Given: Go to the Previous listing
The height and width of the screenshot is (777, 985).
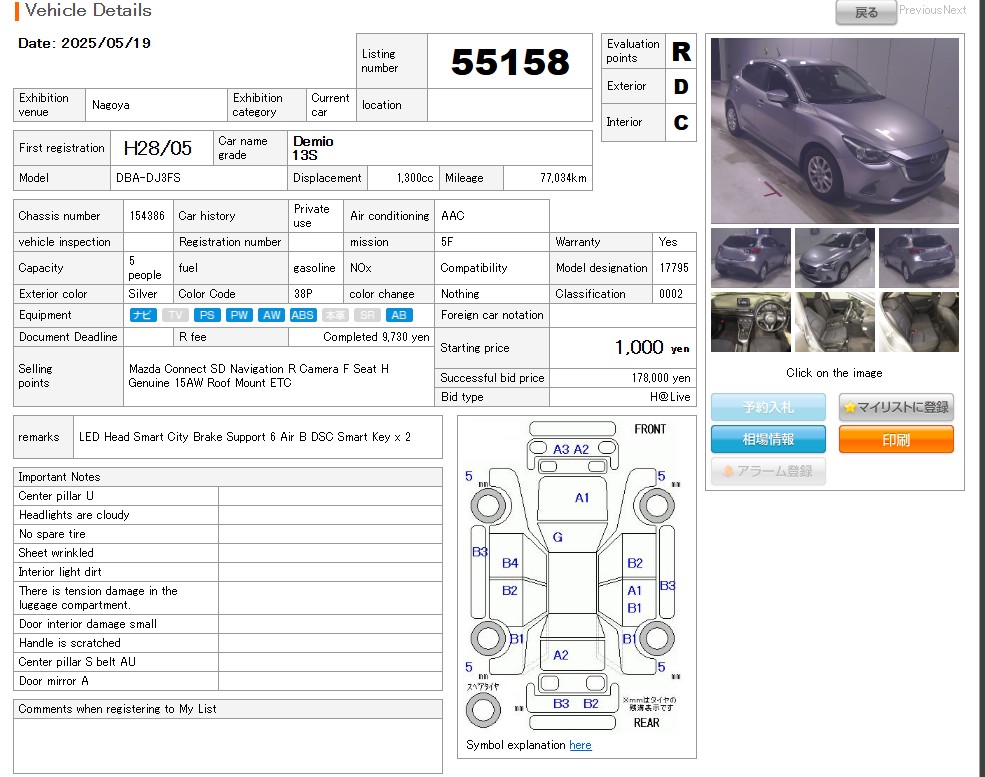Looking at the screenshot, I should [x=920, y=10].
